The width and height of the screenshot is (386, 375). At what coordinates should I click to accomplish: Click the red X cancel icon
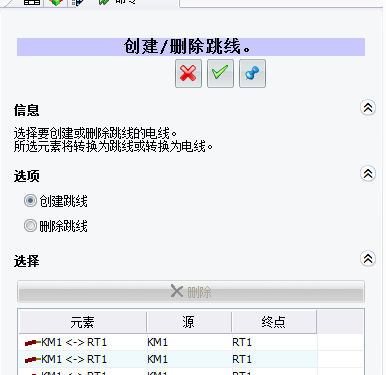[188, 73]
